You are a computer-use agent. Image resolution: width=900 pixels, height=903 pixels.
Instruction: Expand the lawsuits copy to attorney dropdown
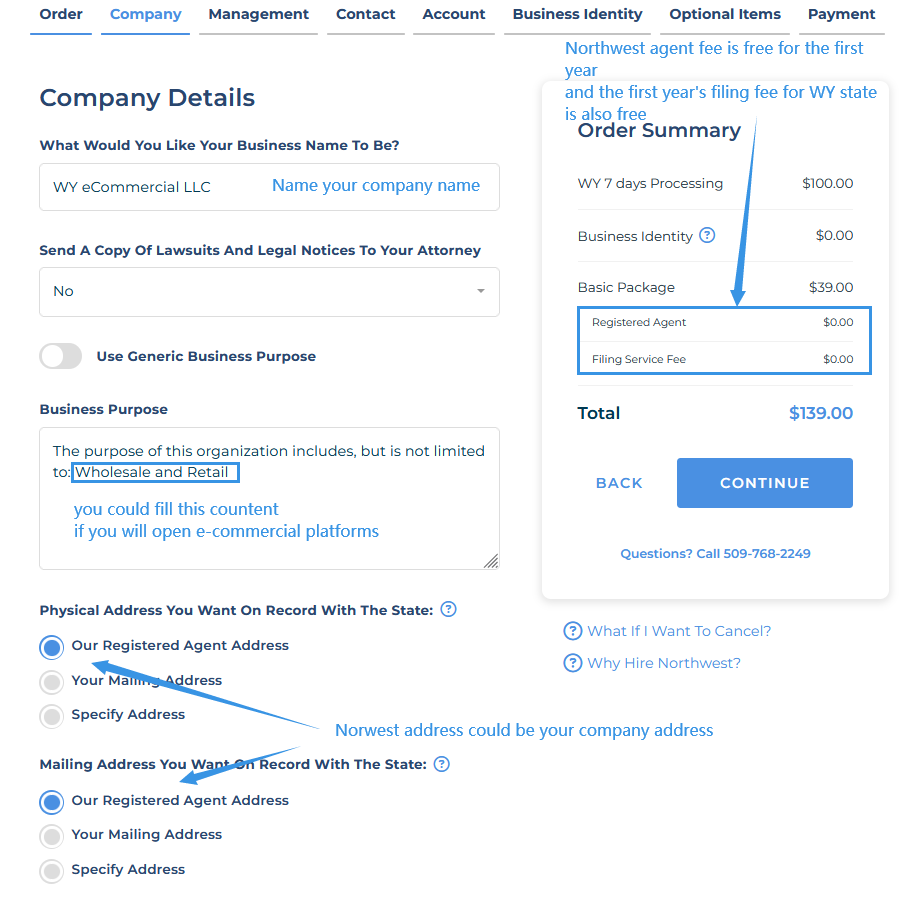[269, 291]
